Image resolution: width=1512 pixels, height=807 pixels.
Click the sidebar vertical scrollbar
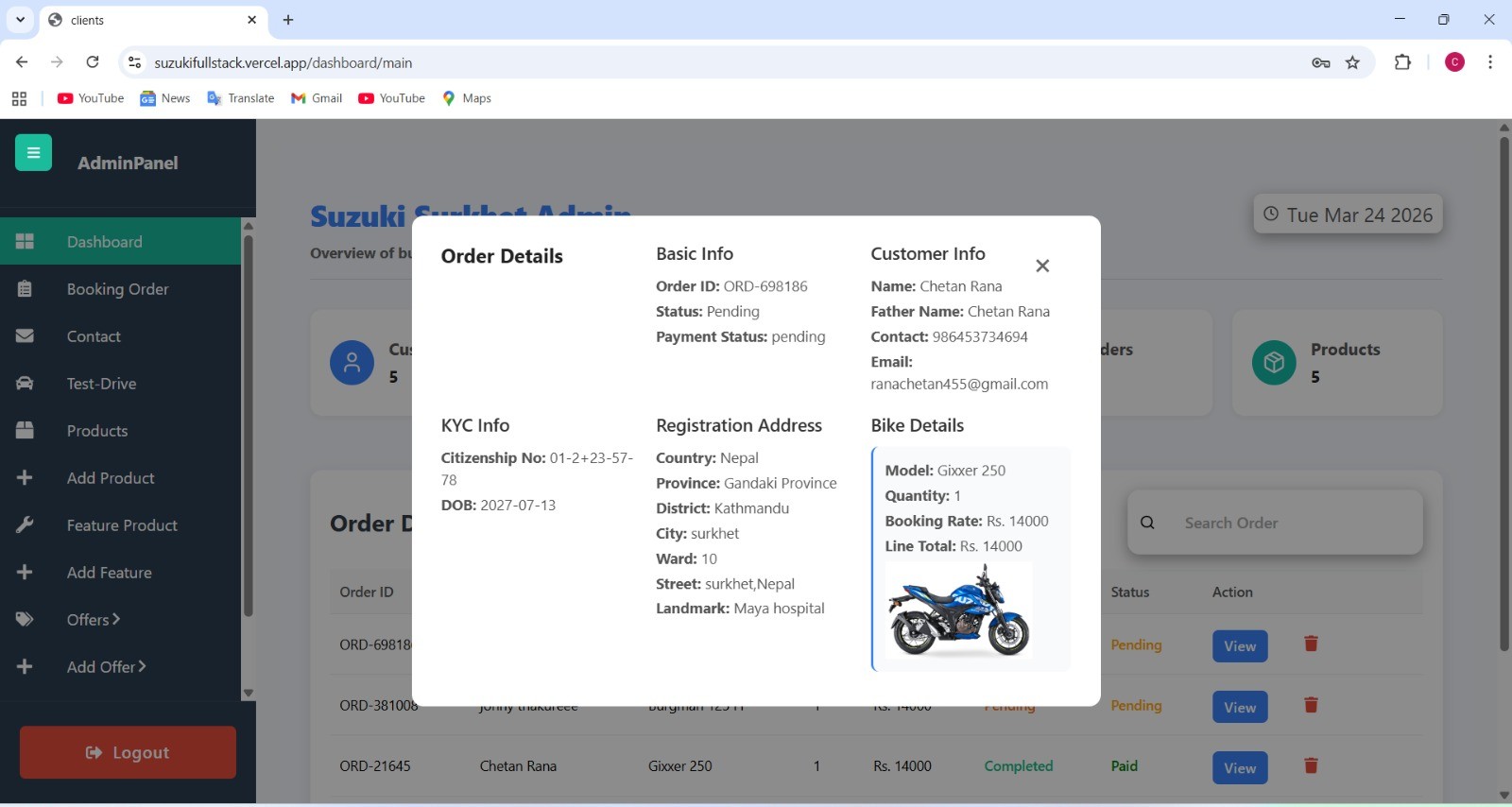pyautogui.click(x=249, y=425)
